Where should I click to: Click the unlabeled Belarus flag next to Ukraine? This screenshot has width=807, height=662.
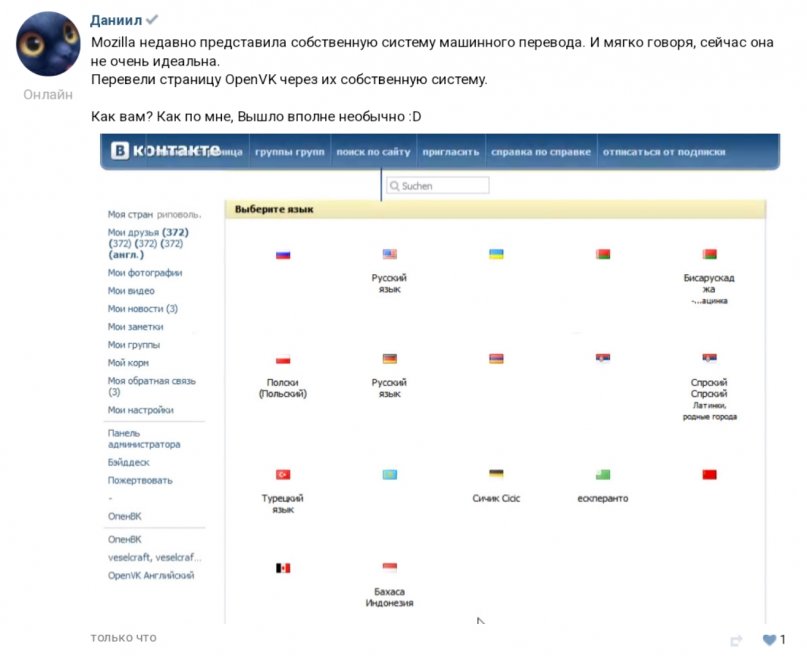[x=603, y=254]
